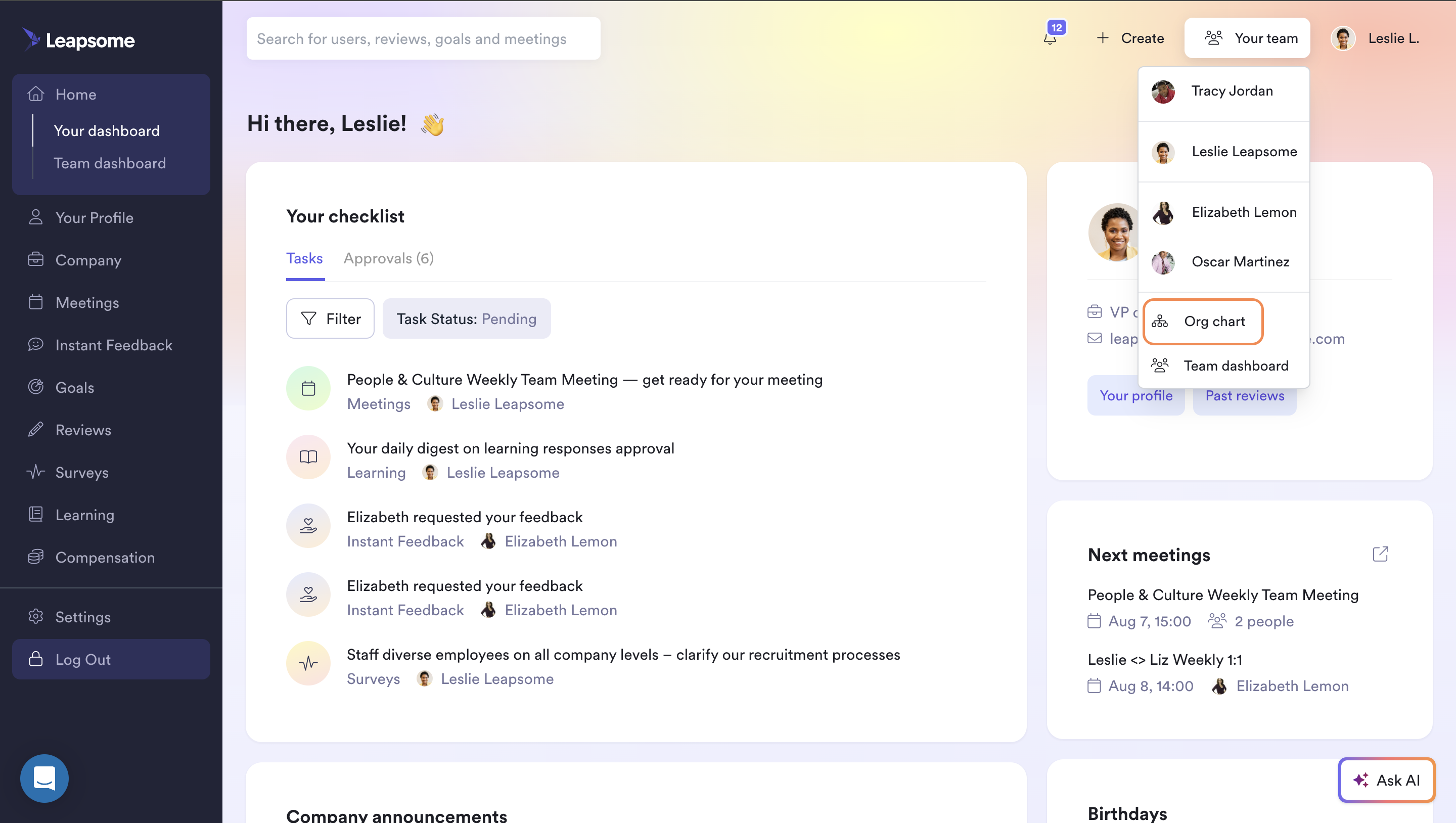Click the calendar icon beside the People & Culture task
1456x823 pixels.
click(x=308, y=388)
